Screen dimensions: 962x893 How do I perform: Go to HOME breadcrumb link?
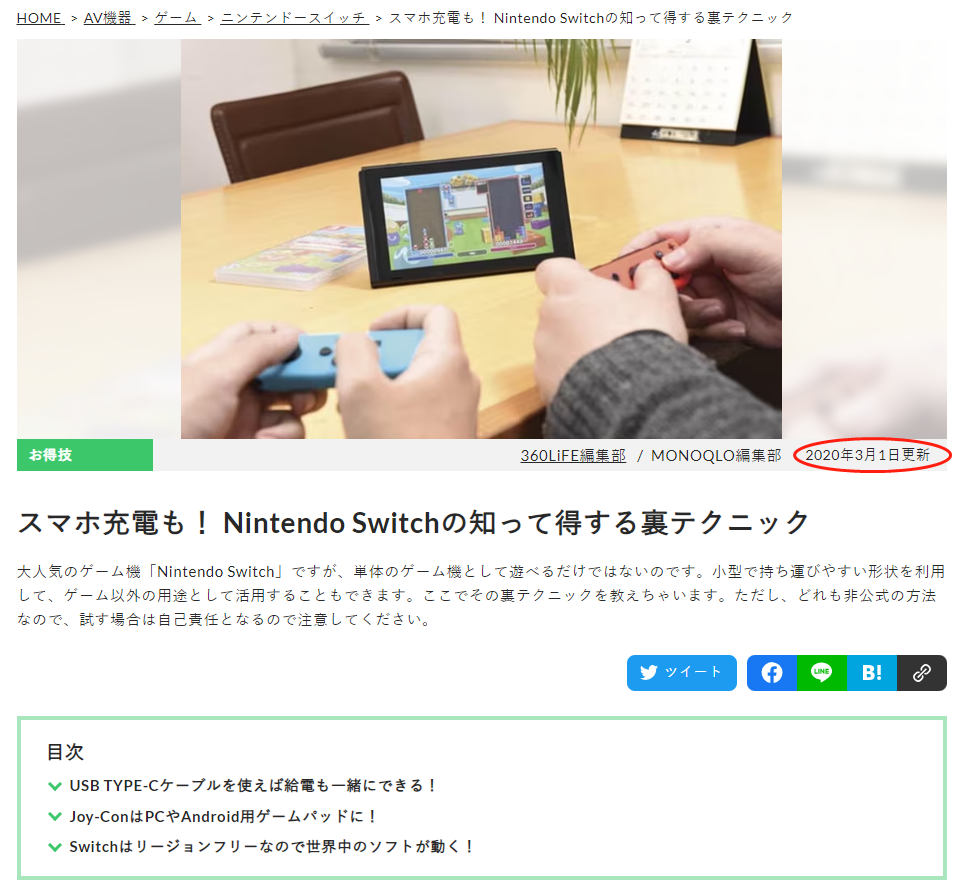point(40,18)
